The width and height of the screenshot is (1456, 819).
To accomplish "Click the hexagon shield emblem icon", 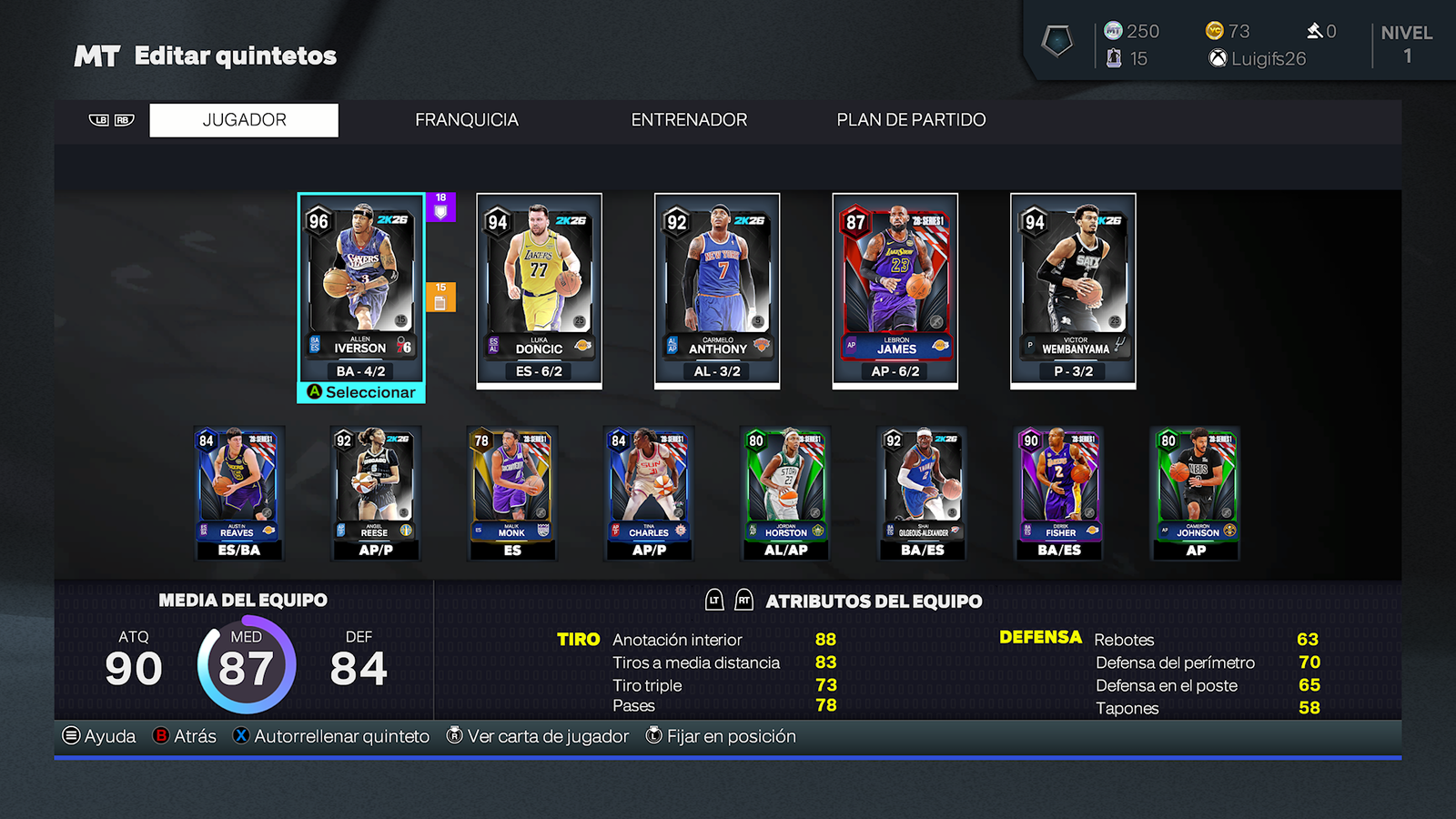I will (x=1057, y=41).
